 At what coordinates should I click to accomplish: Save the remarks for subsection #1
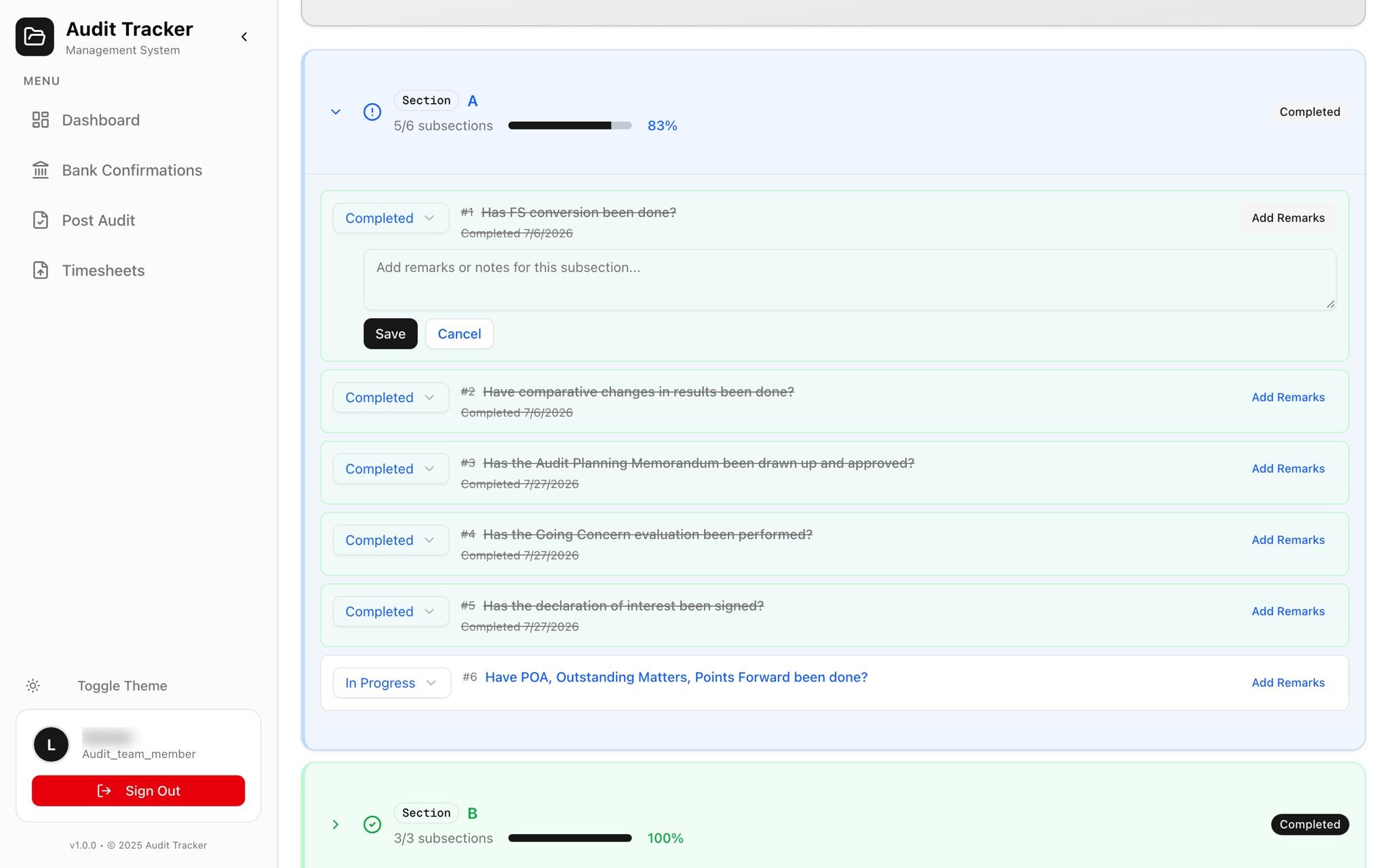point(391,334)
